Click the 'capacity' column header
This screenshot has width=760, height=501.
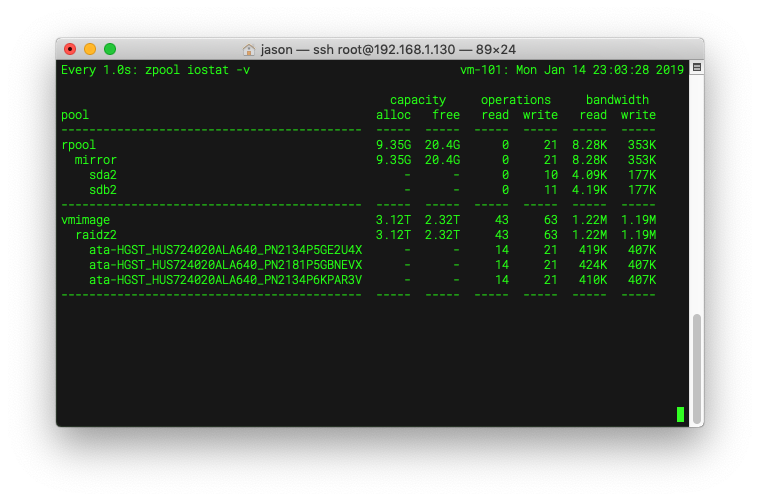click(x=418, y=100)
